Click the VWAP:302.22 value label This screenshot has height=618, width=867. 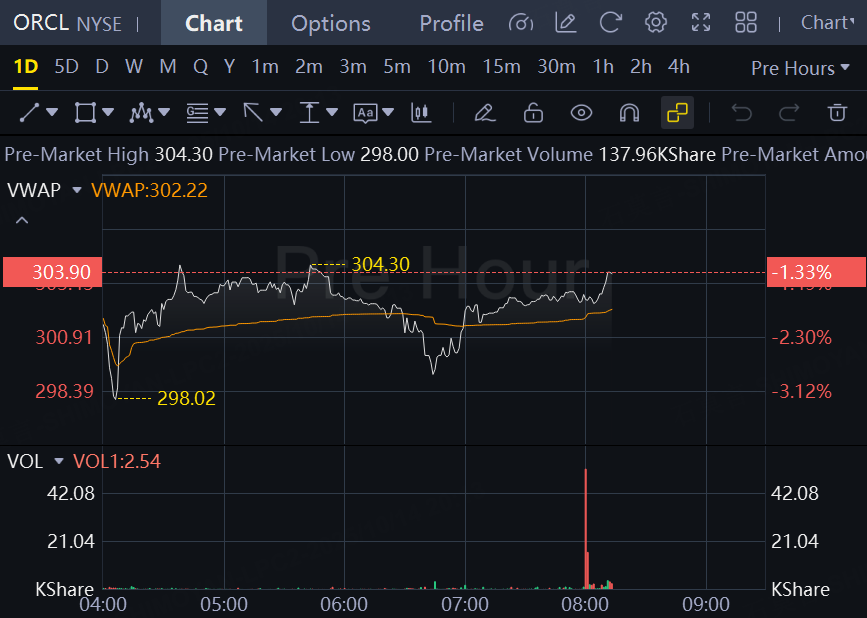(149, 190)
